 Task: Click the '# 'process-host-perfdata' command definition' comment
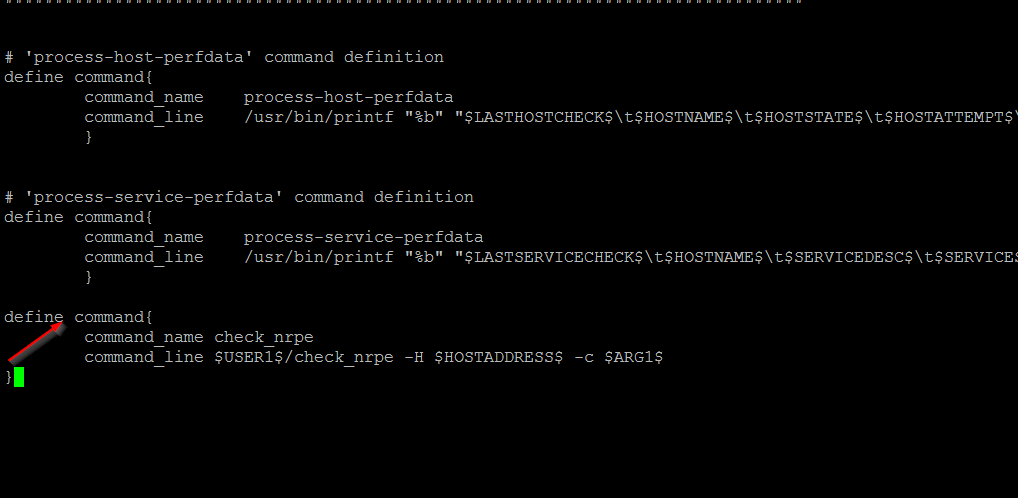(224, 57)
